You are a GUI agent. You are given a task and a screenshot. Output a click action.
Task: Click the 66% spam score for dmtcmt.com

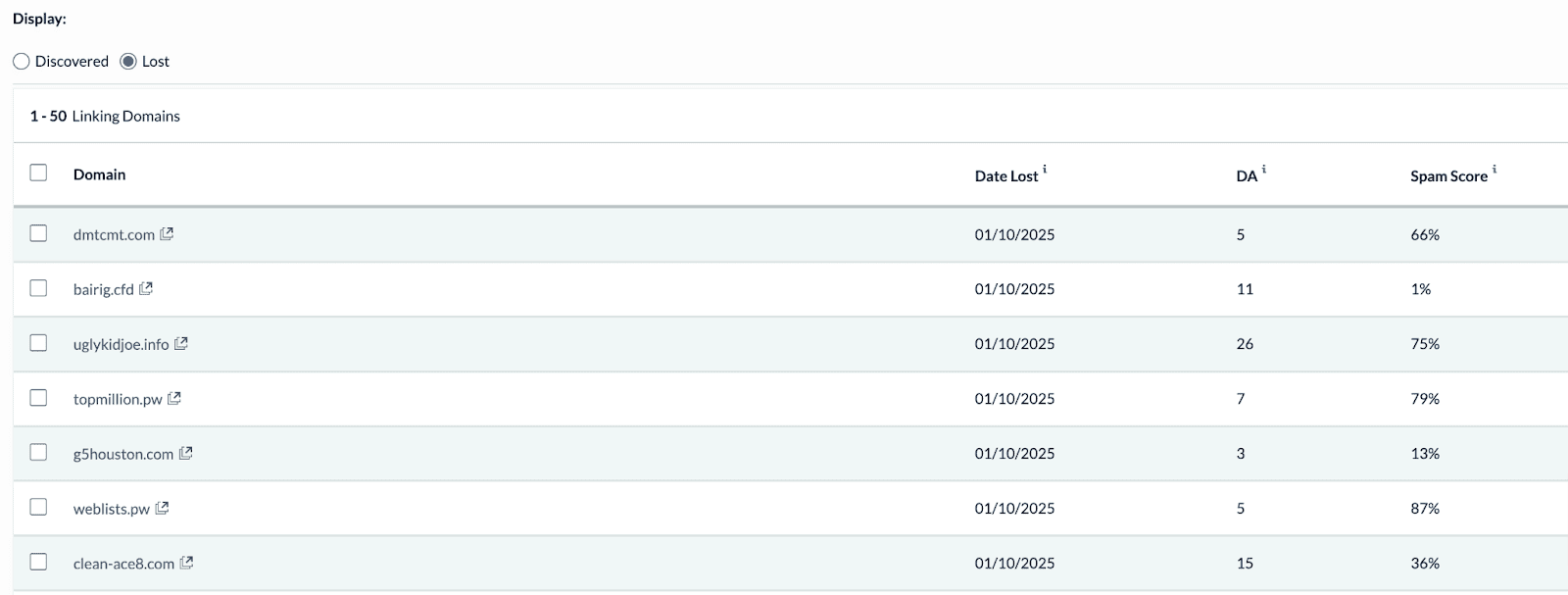(x=1425, y=235)
